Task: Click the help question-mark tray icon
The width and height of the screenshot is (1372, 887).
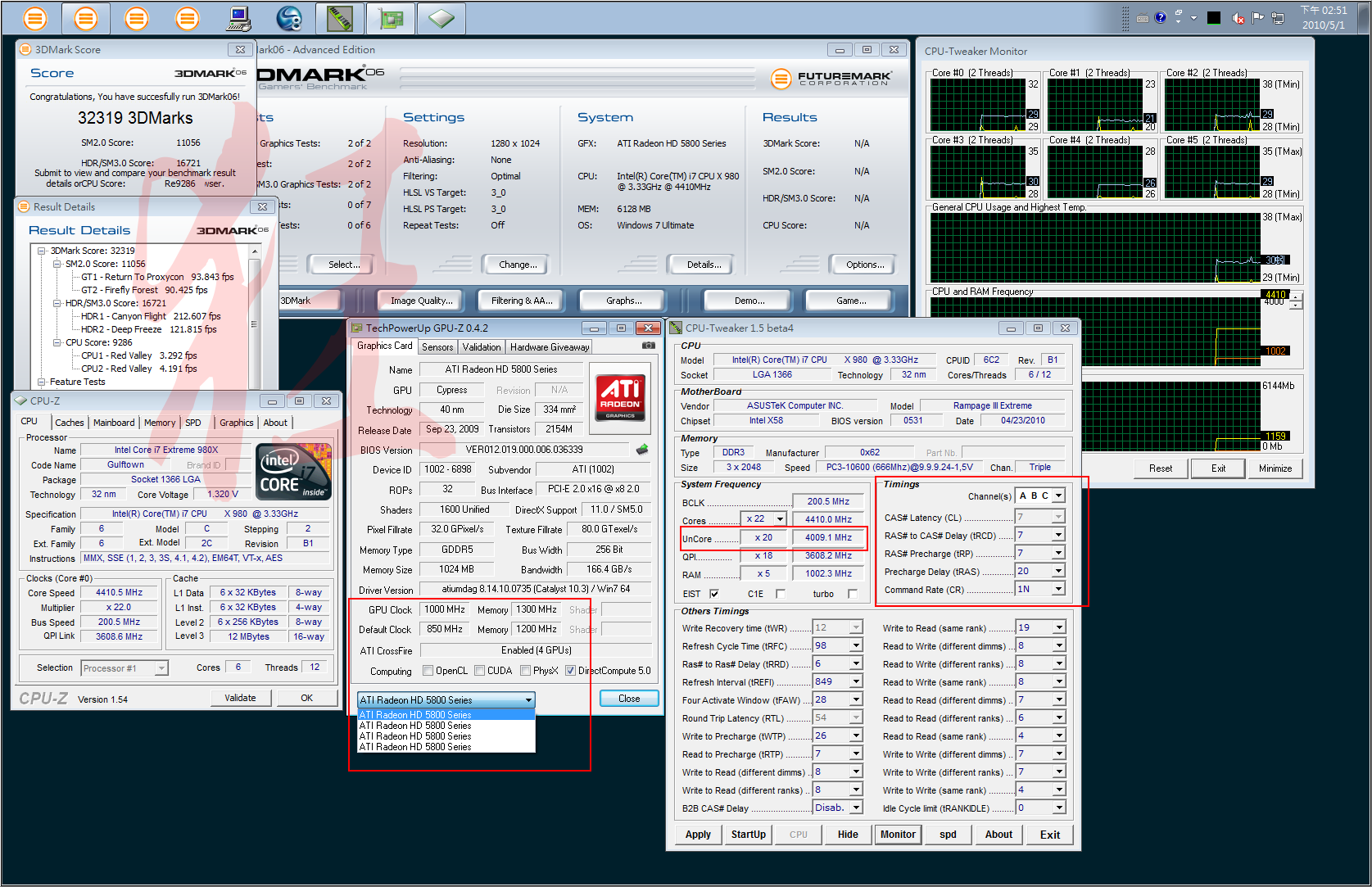Action: [1160, 17]
